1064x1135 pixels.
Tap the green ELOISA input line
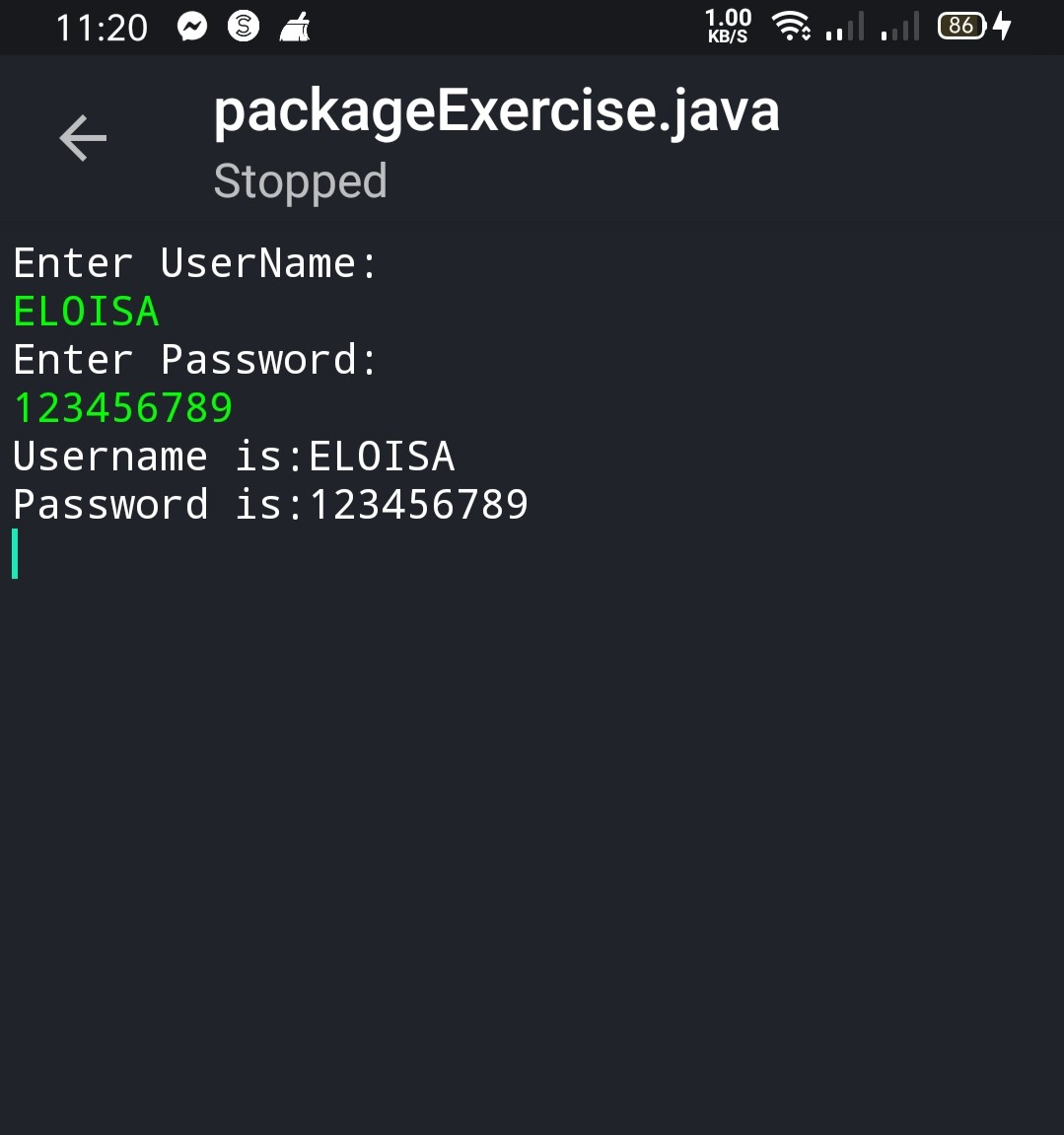[x=86, y=312]
